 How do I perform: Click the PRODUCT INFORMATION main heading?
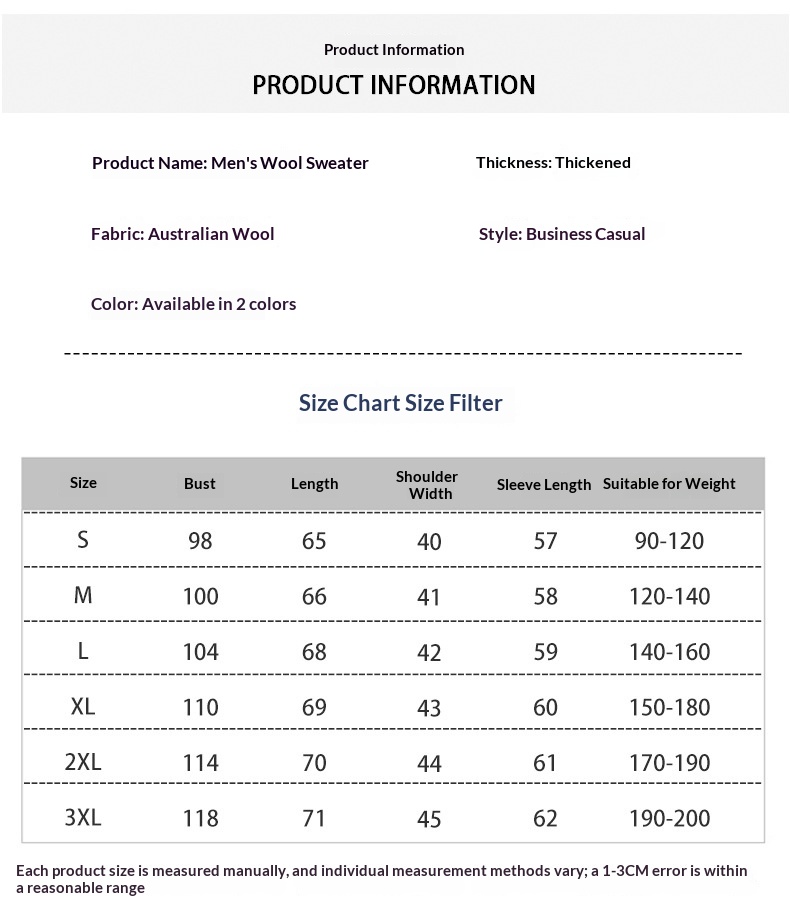[394, 85]
